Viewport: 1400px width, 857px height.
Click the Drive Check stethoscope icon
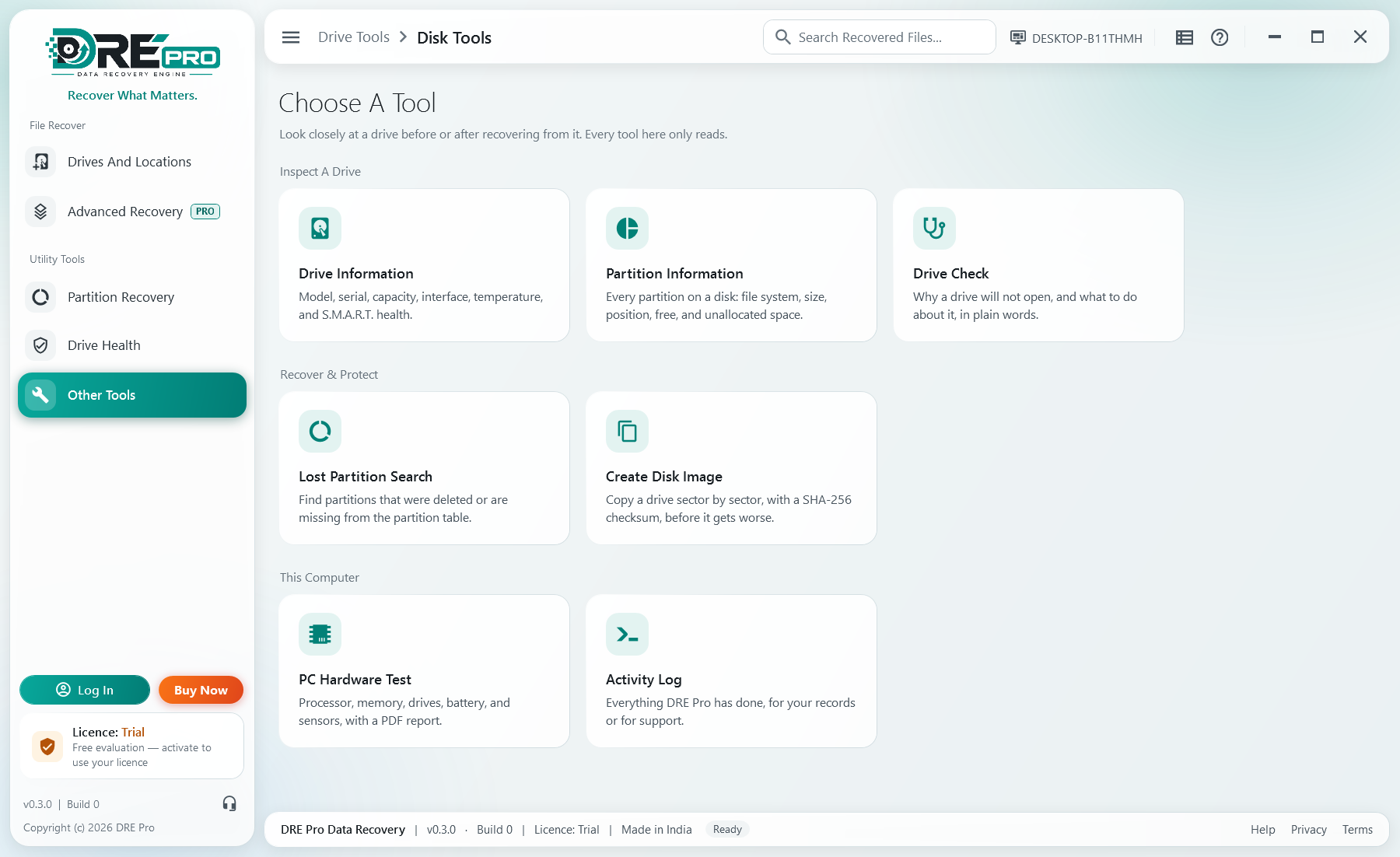coord(934,228)
